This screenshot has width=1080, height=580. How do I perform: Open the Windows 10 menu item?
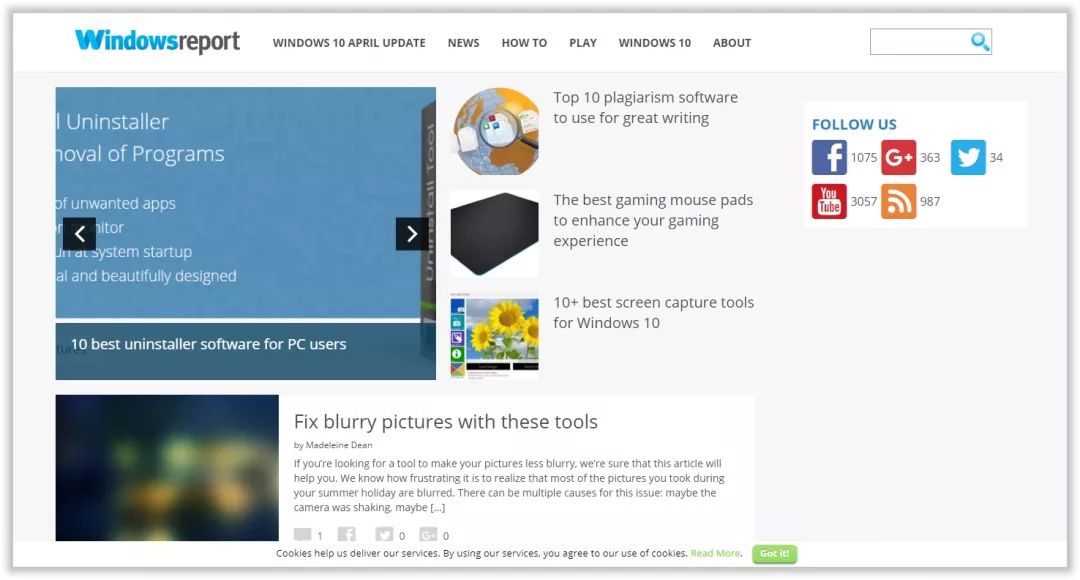tap(654, 43)
